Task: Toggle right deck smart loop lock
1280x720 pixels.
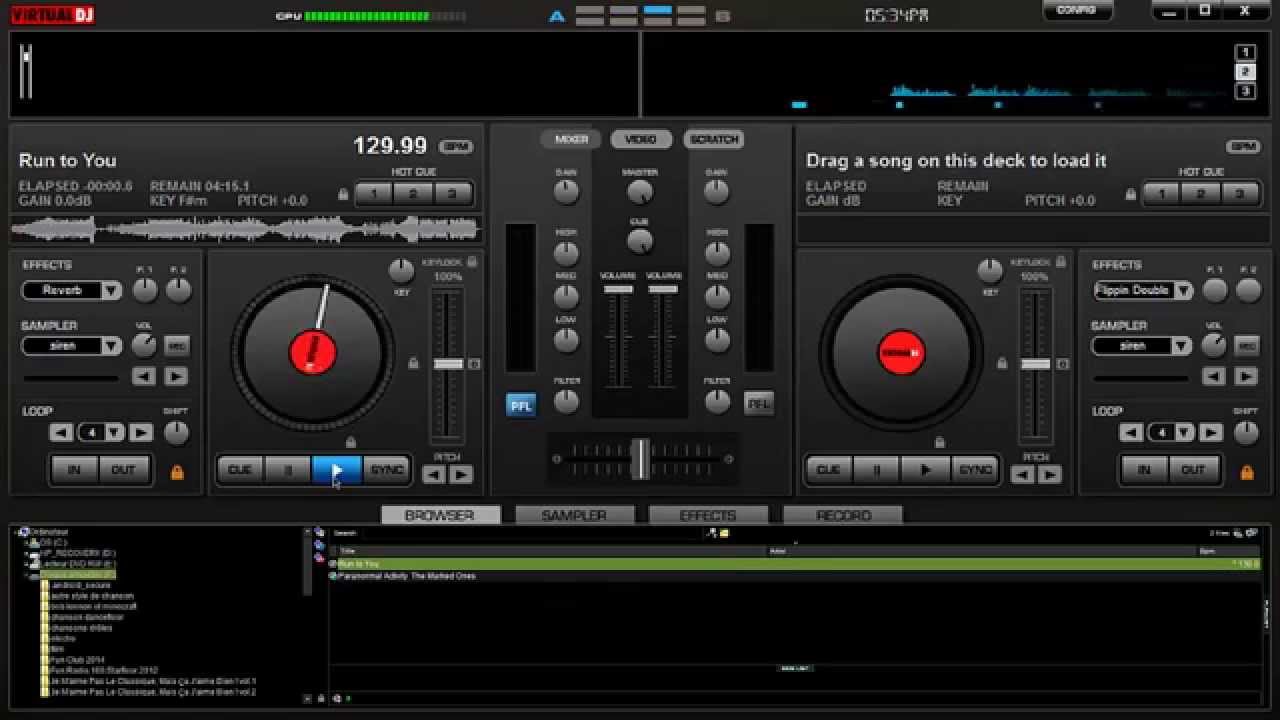Action: click(x=1247, y=472)
